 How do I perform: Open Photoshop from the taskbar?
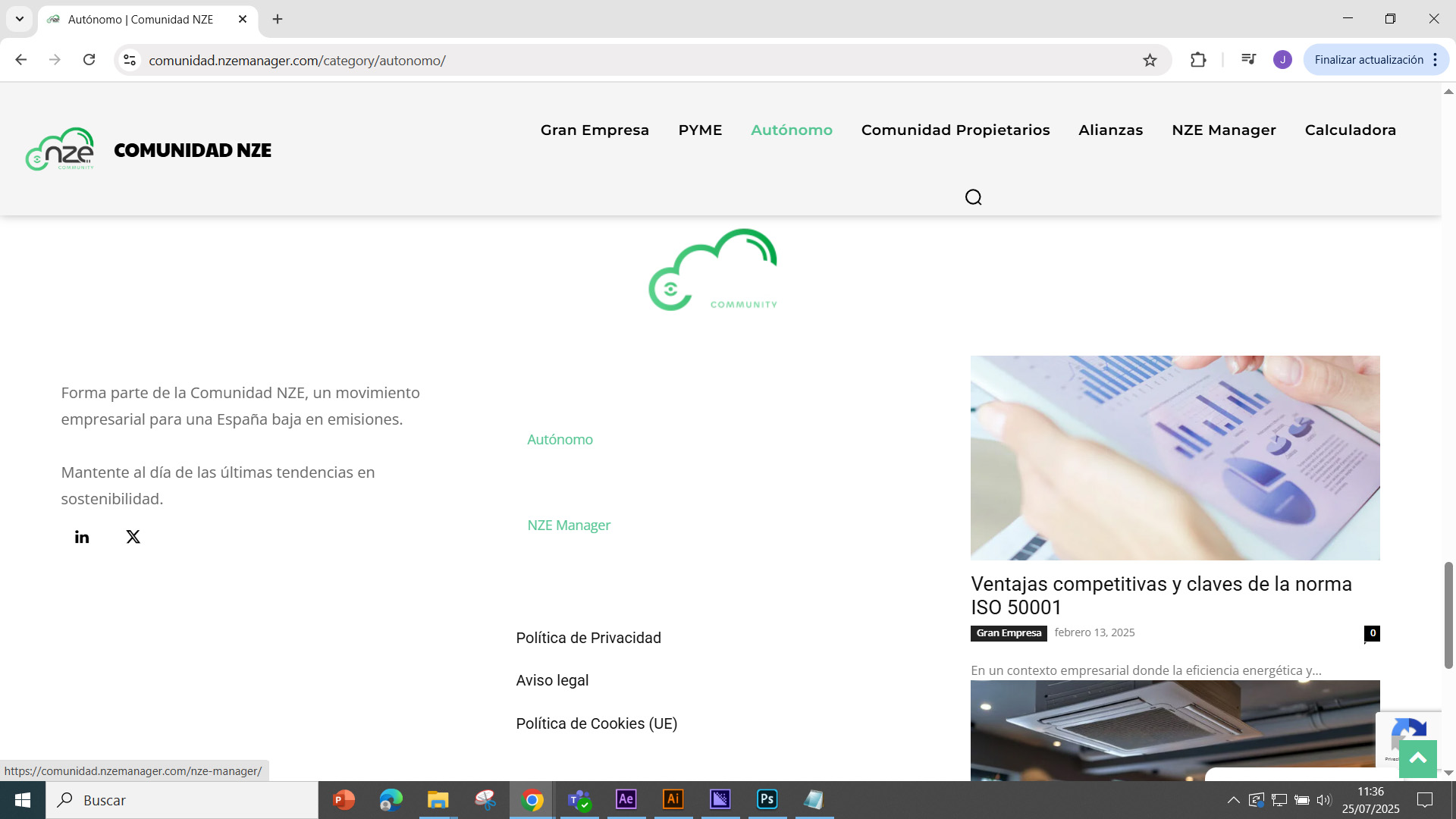767,800
